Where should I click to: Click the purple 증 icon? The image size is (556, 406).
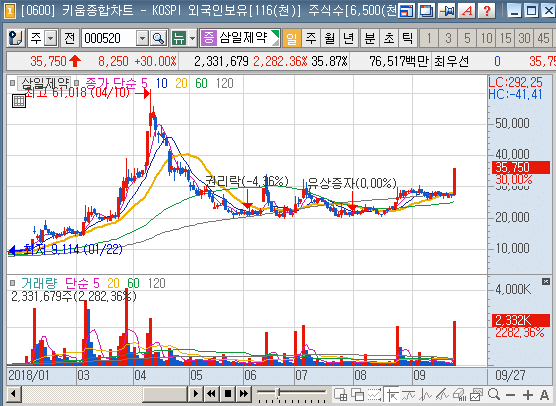[x=208, y=38]
